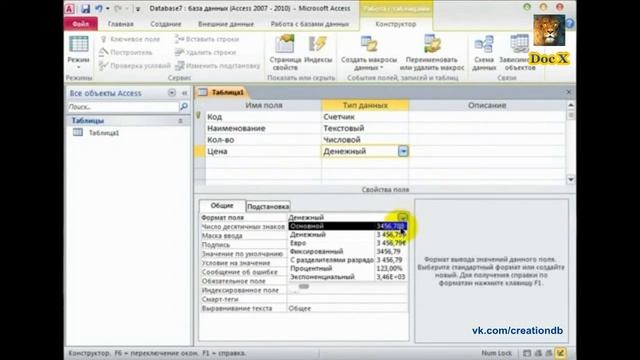The image size is (640, 360).
Task: Open the Undo history dropdown arrow
Action: click(x=108, y=9)
